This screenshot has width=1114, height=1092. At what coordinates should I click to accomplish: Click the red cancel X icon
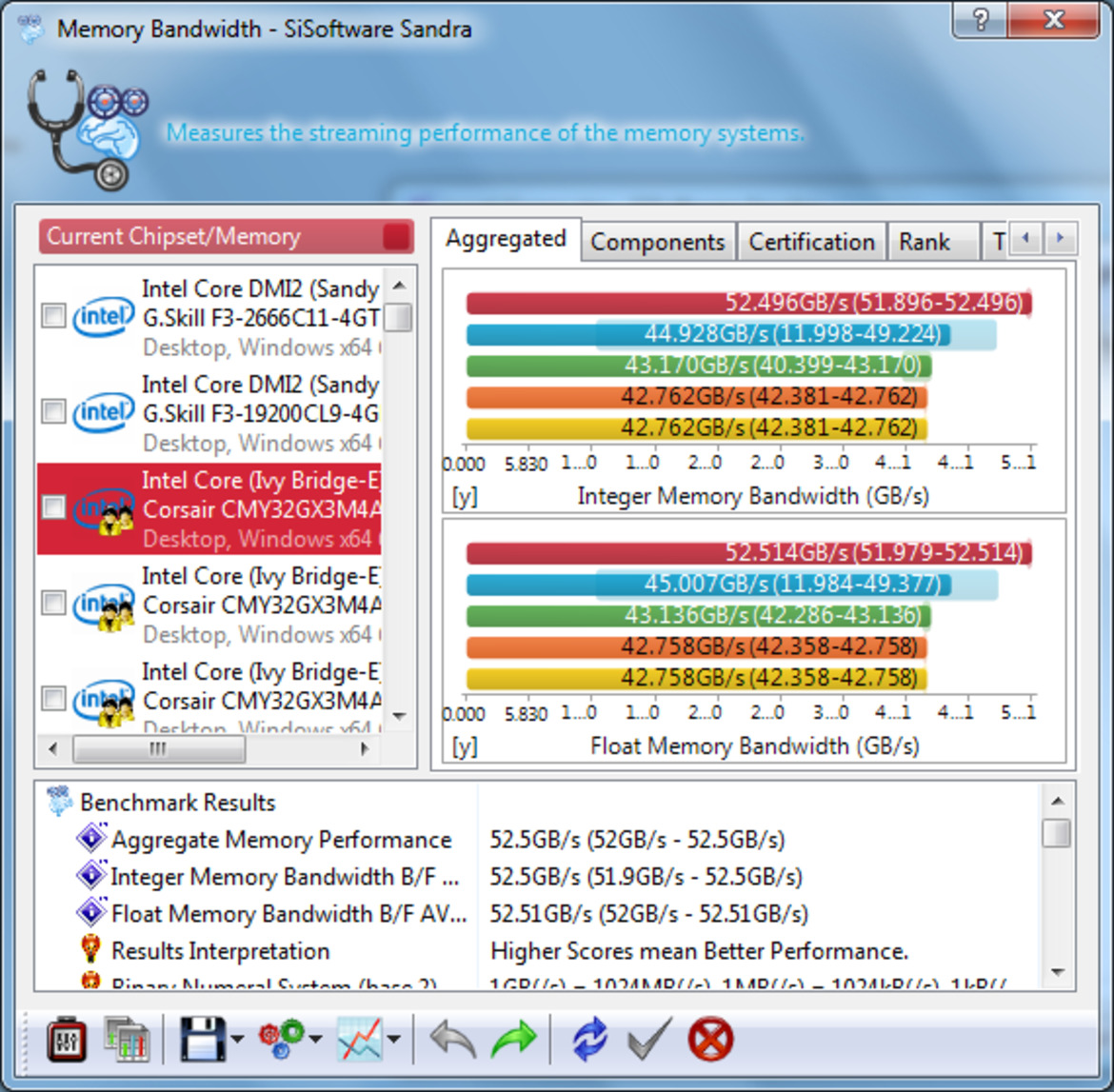coord(710,1041)
